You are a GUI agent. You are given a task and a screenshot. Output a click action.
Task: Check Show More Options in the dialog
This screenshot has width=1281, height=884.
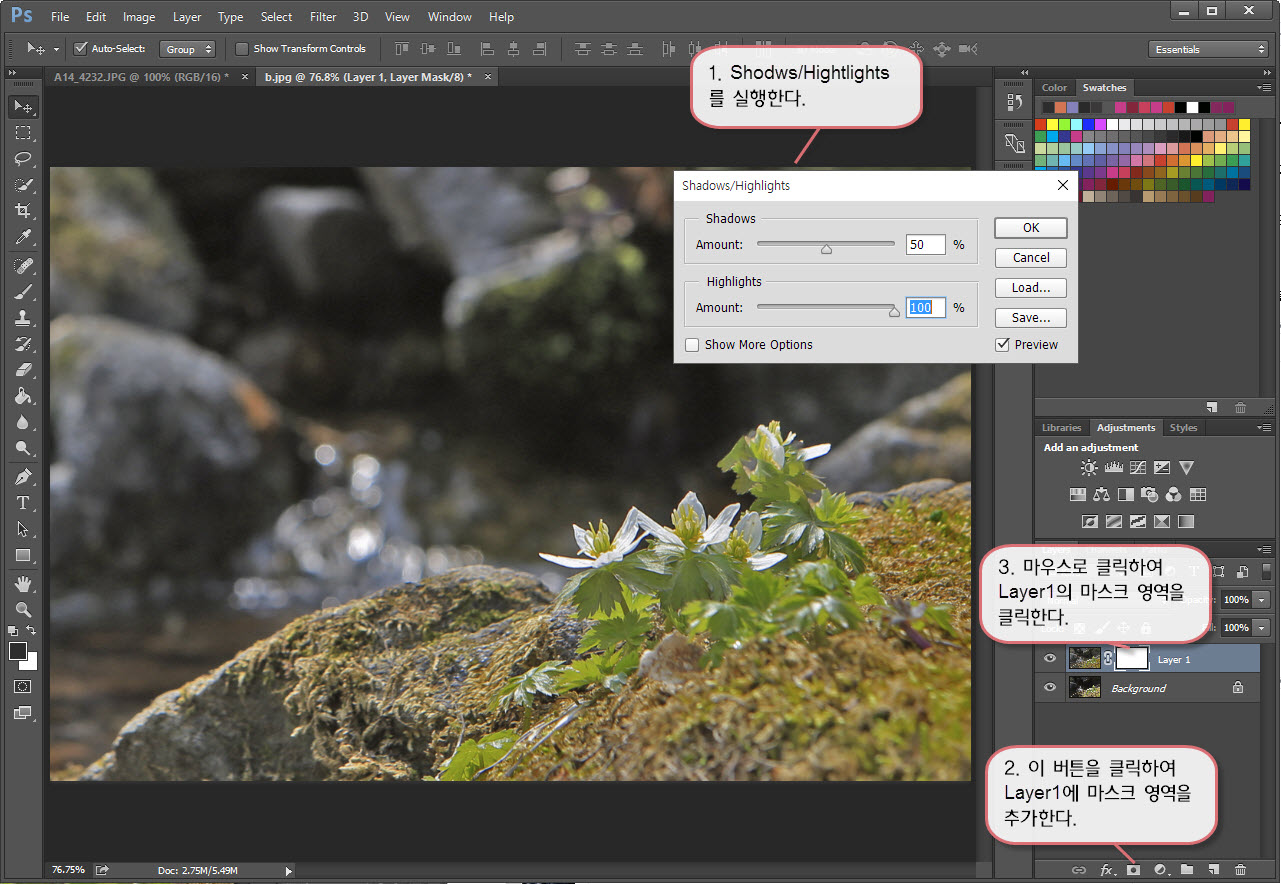coord(692,345)
